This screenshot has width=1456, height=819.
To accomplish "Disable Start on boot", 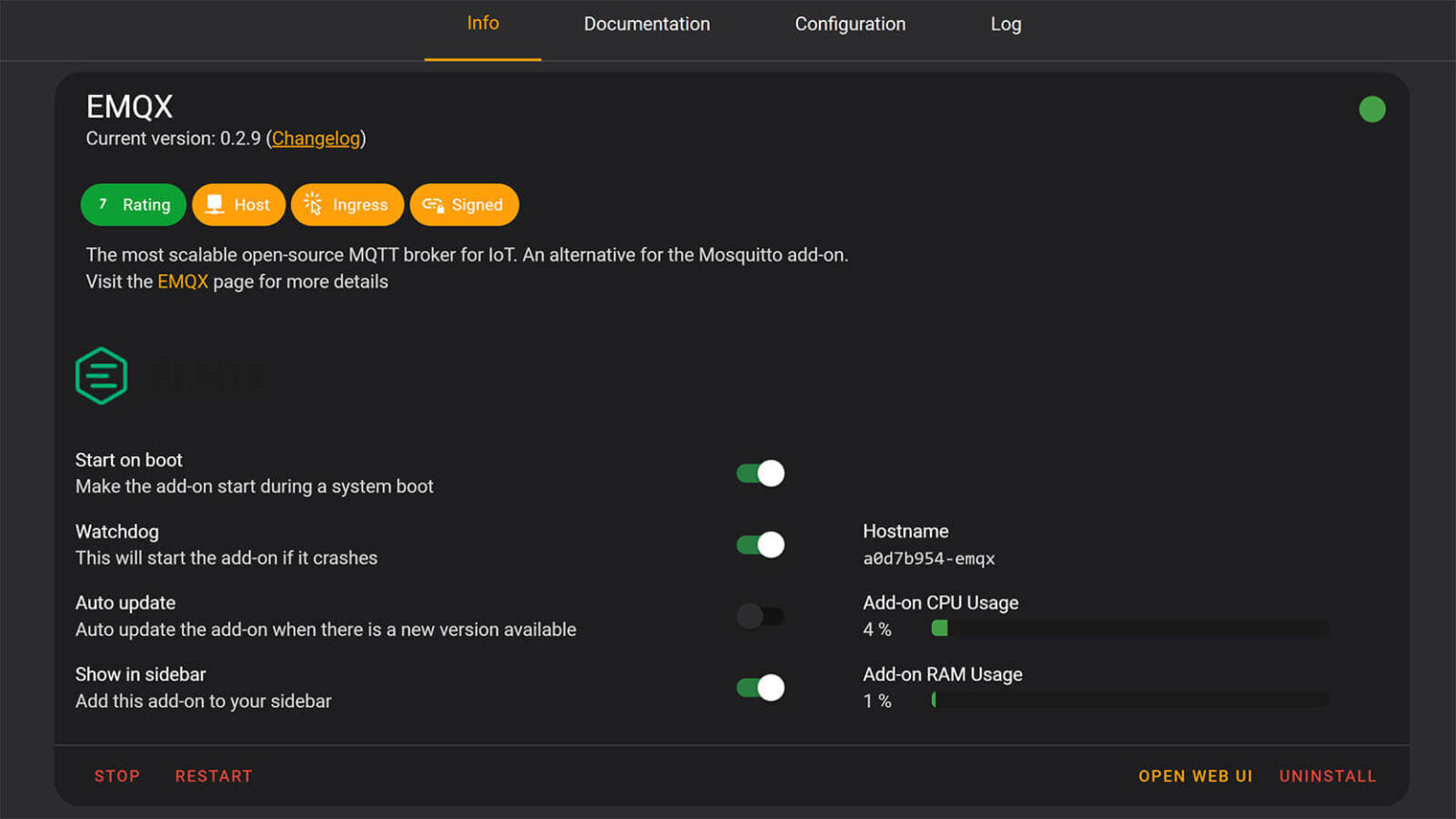I will tap(758, 473).
